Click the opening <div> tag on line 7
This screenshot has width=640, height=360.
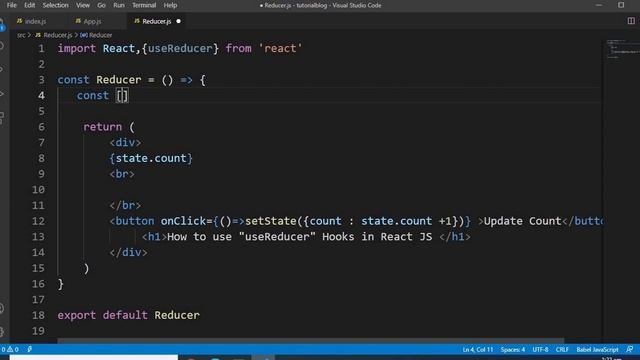pyautogui.click(x=125, y=142)
